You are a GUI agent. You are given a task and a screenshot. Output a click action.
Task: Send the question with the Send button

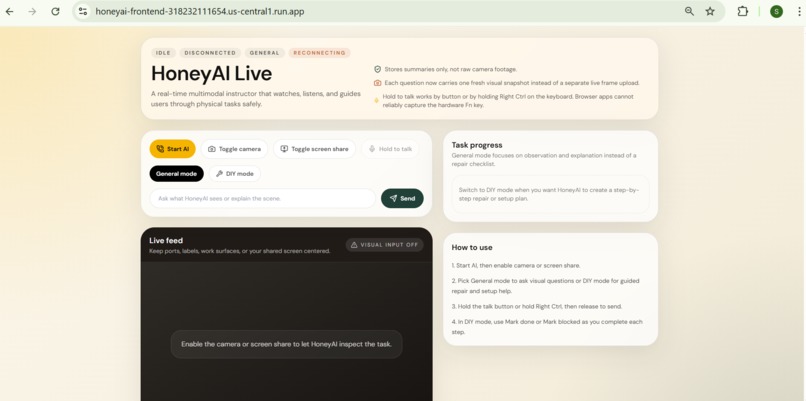tap(402, 198)
